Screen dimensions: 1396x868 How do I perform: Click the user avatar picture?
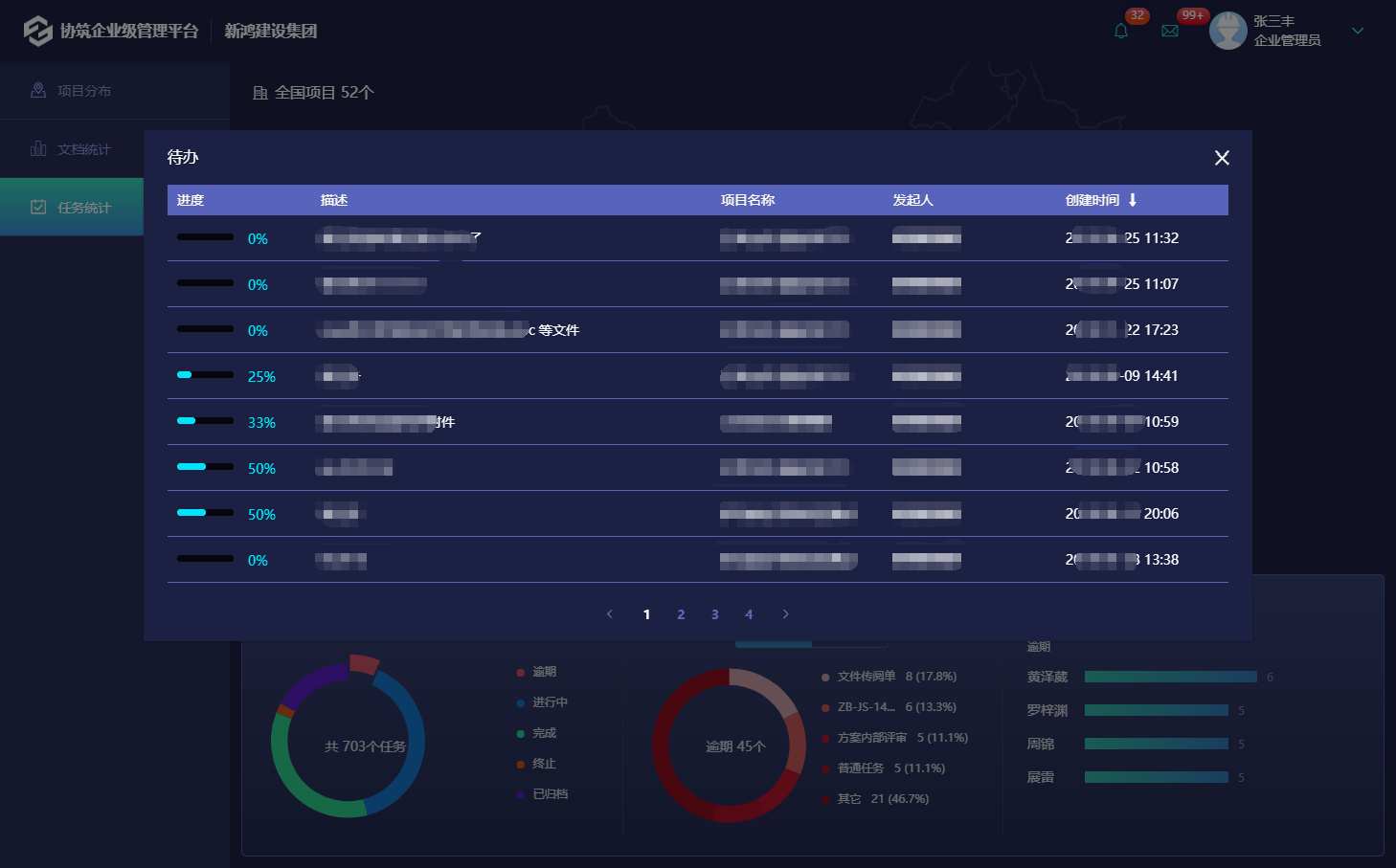[1227, 31]
